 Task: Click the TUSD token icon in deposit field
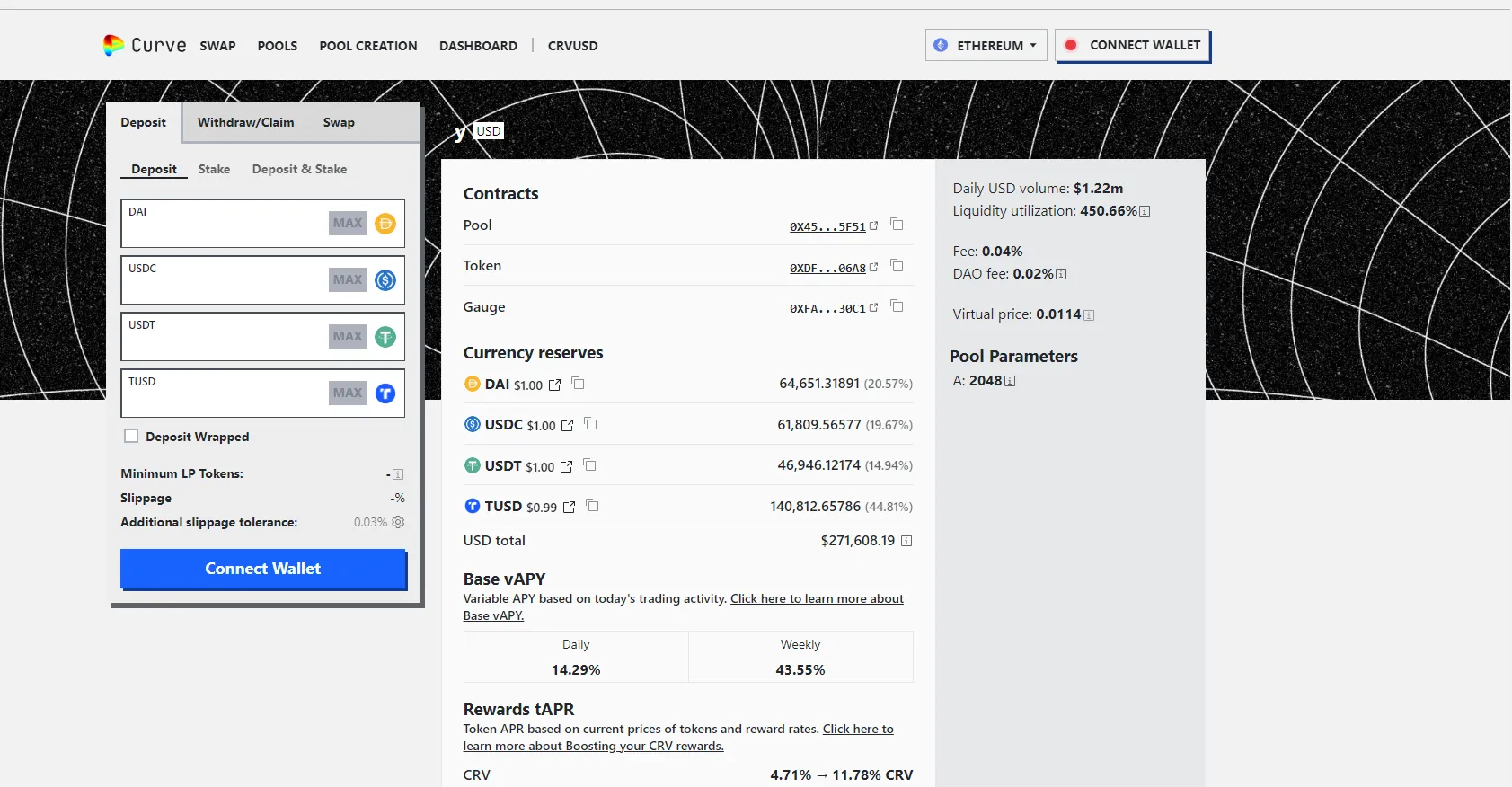click(x=385, y=393)
